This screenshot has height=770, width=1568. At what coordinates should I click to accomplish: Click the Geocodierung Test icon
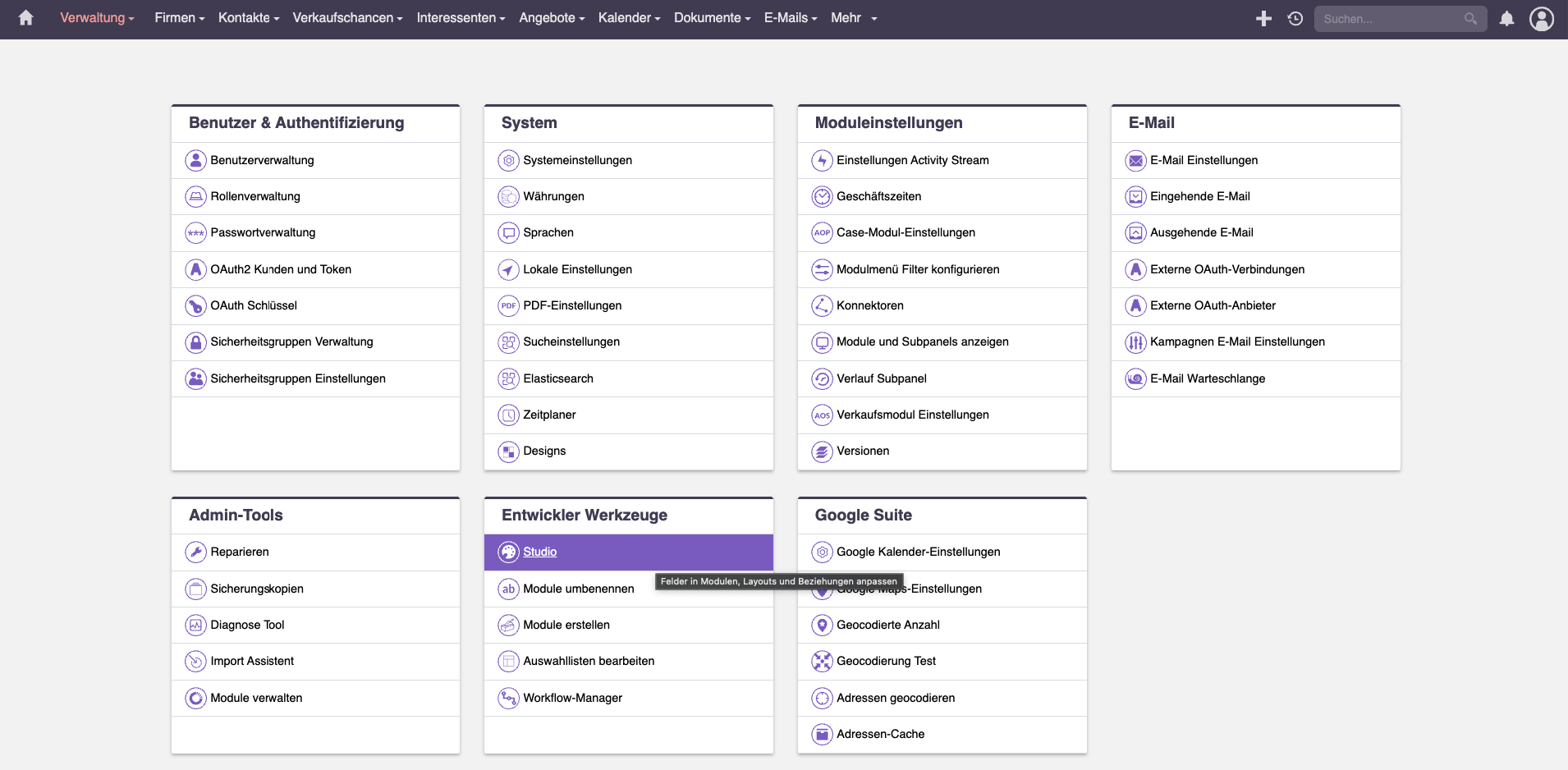point(822,662)
